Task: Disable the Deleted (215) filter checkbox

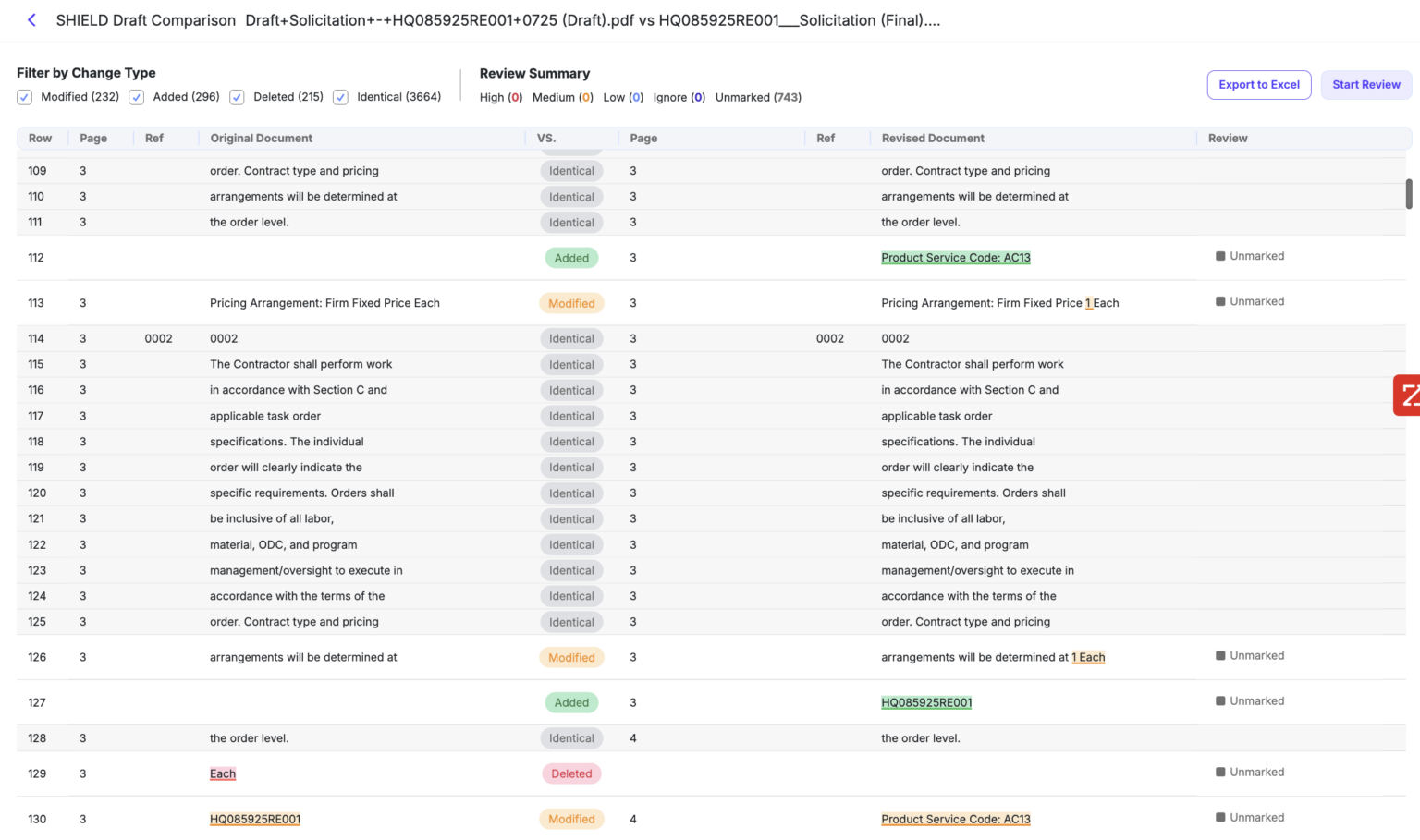Action: click(x=238, y=97)
